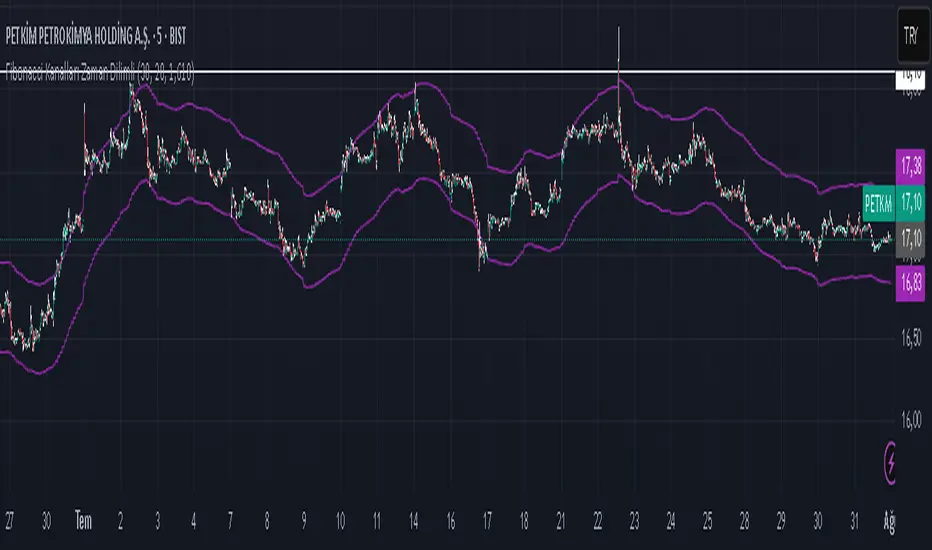Select the Fibonacci Kanalları Zaman Dilimli indicator label

point(99,73)
